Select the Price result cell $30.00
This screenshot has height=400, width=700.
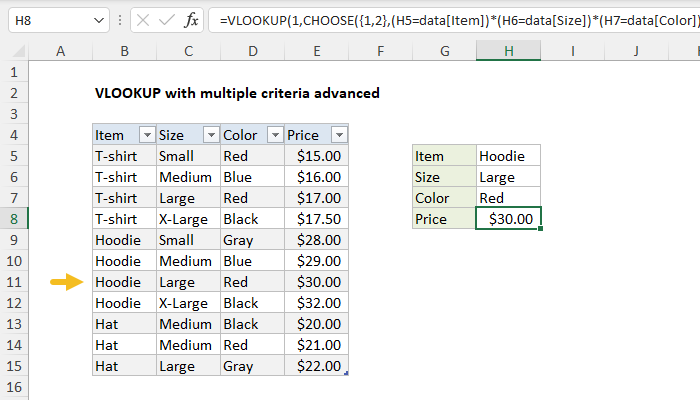[x=509, y=218]
